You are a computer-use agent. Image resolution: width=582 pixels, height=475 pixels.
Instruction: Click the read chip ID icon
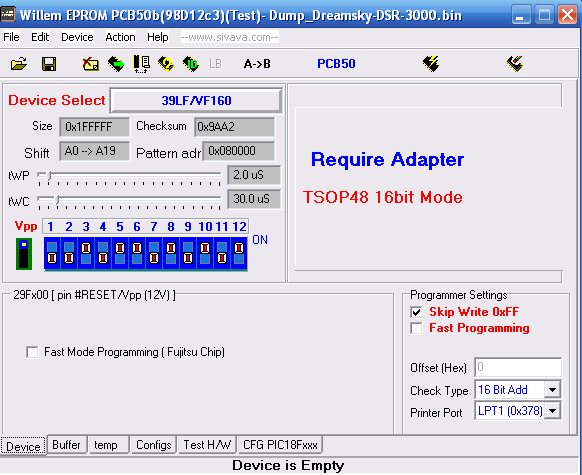click(x=191, y=64)
